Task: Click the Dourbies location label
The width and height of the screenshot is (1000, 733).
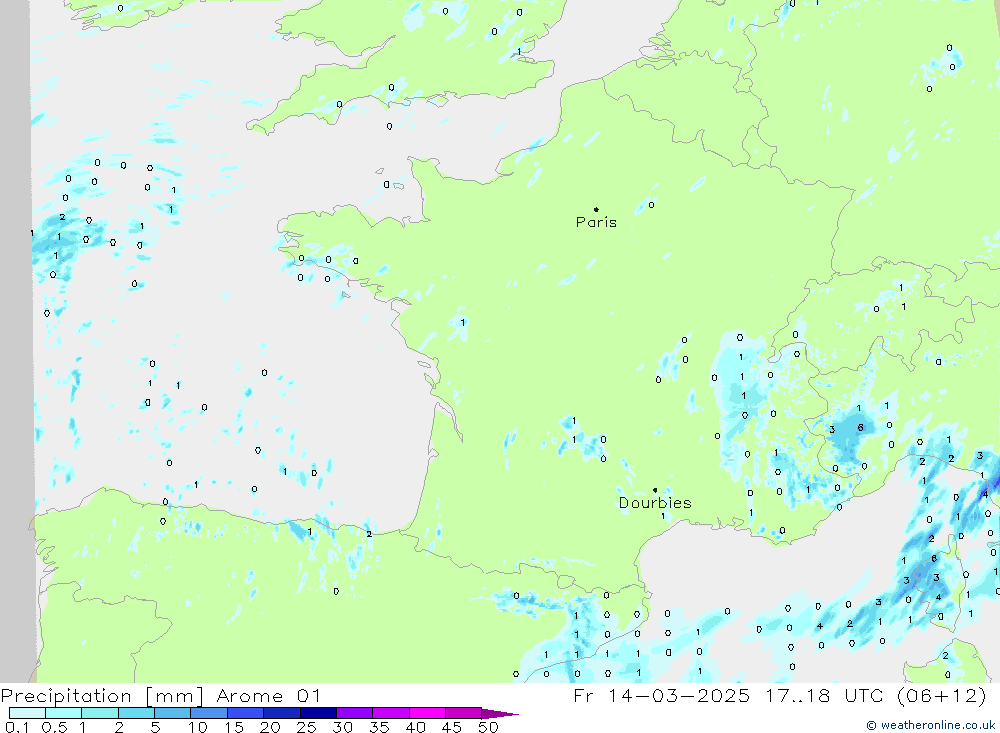Action: (x=655, y=503)
